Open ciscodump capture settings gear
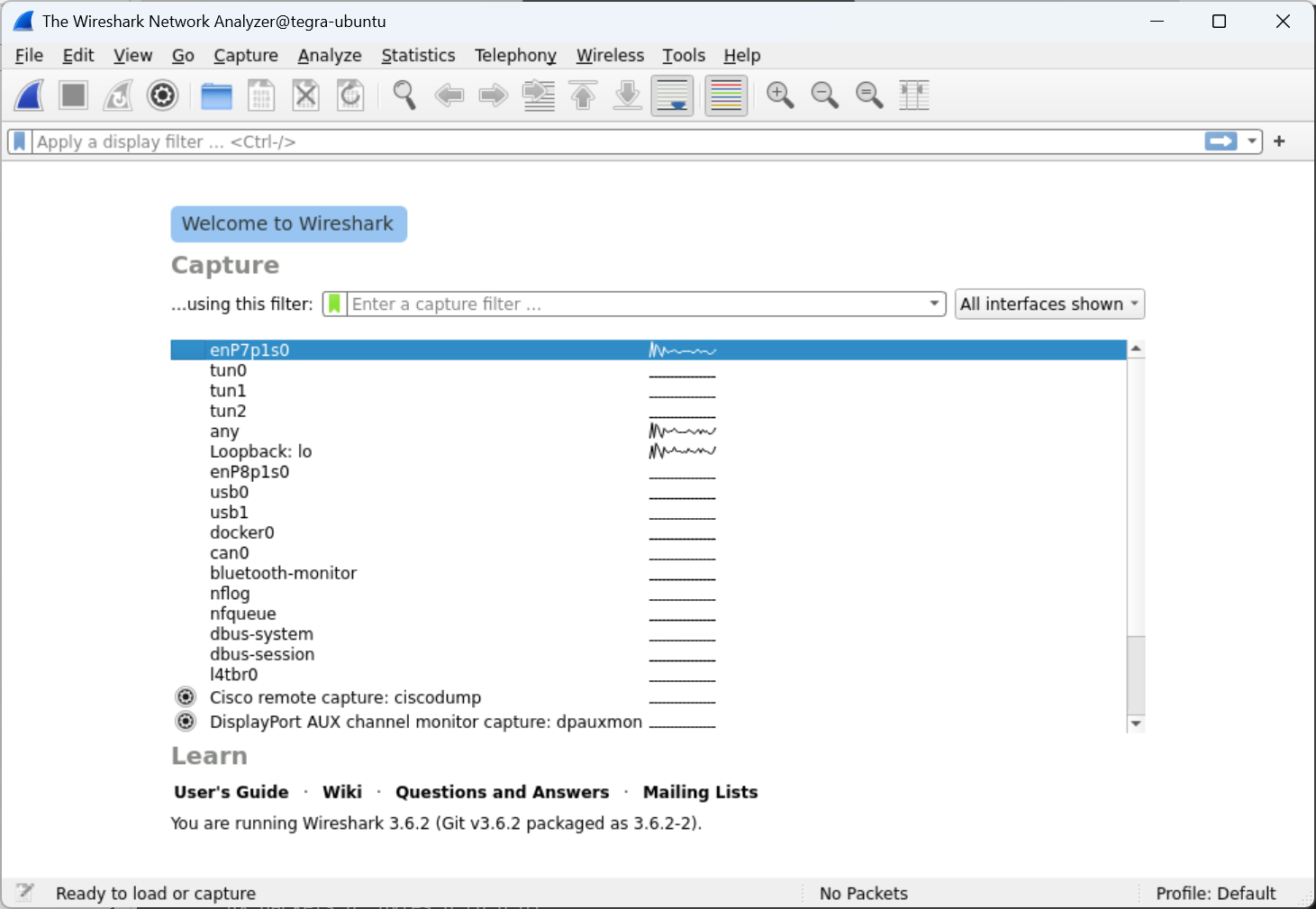1316x909 pixels. 186,696
